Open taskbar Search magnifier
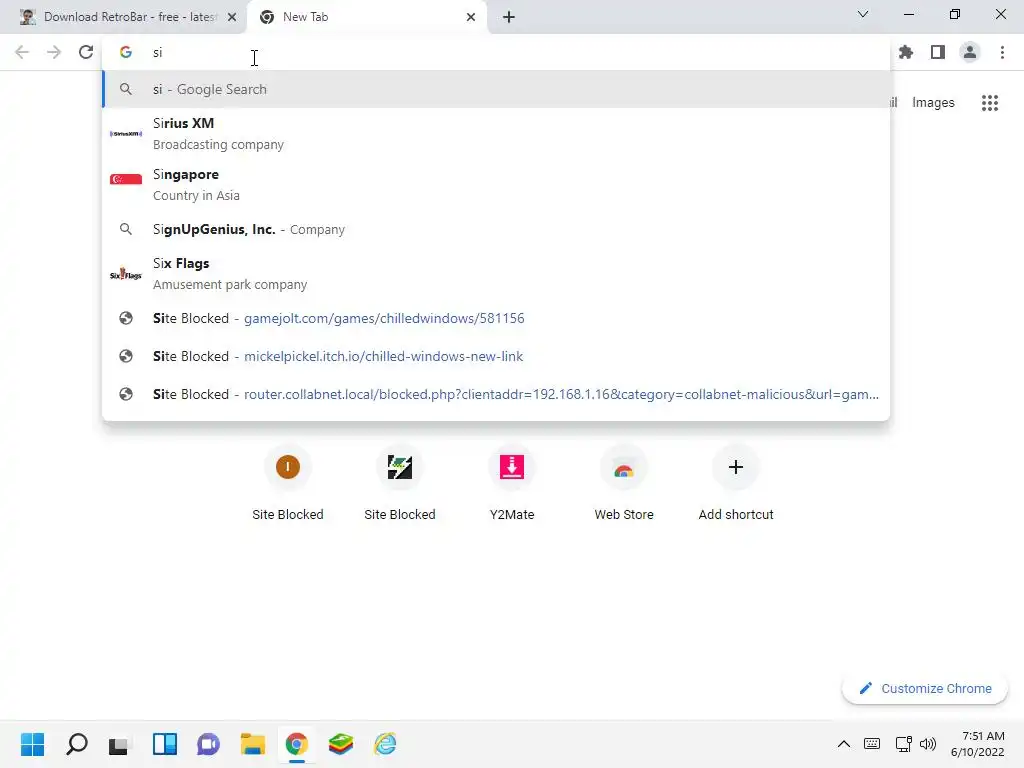The width and height of the screenshot is (1024, 768). tap(76, 744)
